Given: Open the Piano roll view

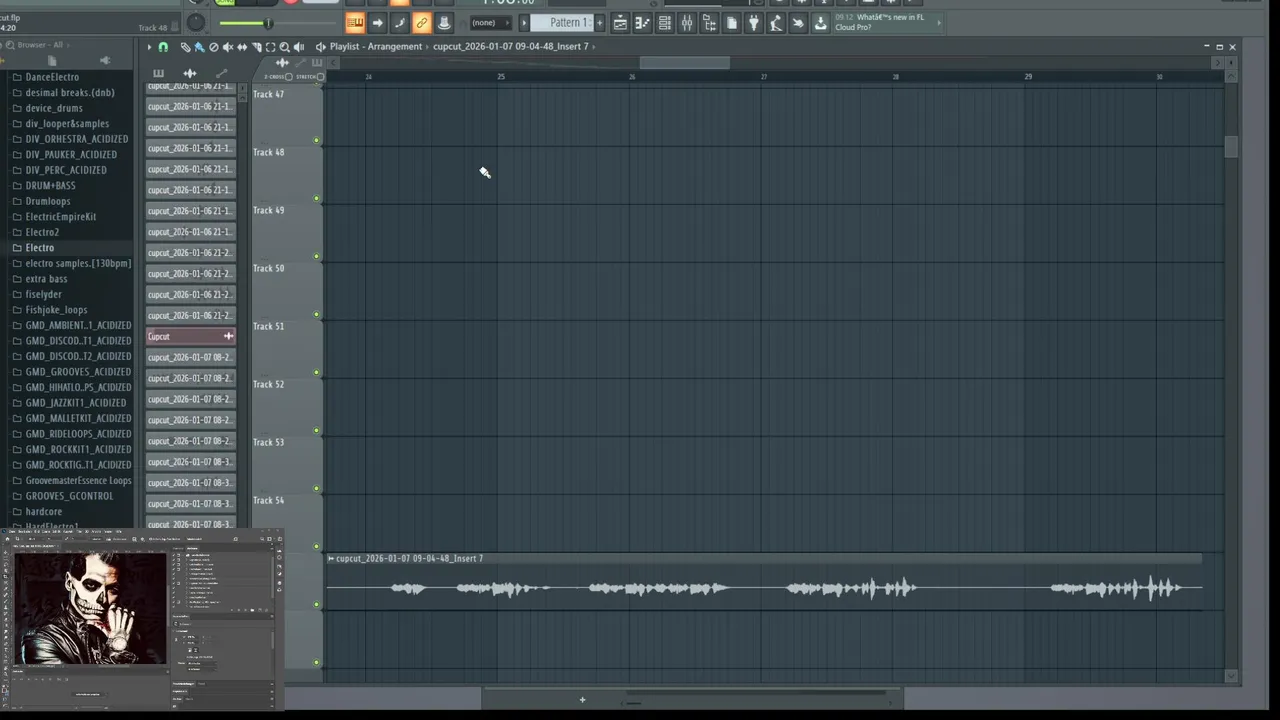Looking at the screenshot, I should 642,23.
